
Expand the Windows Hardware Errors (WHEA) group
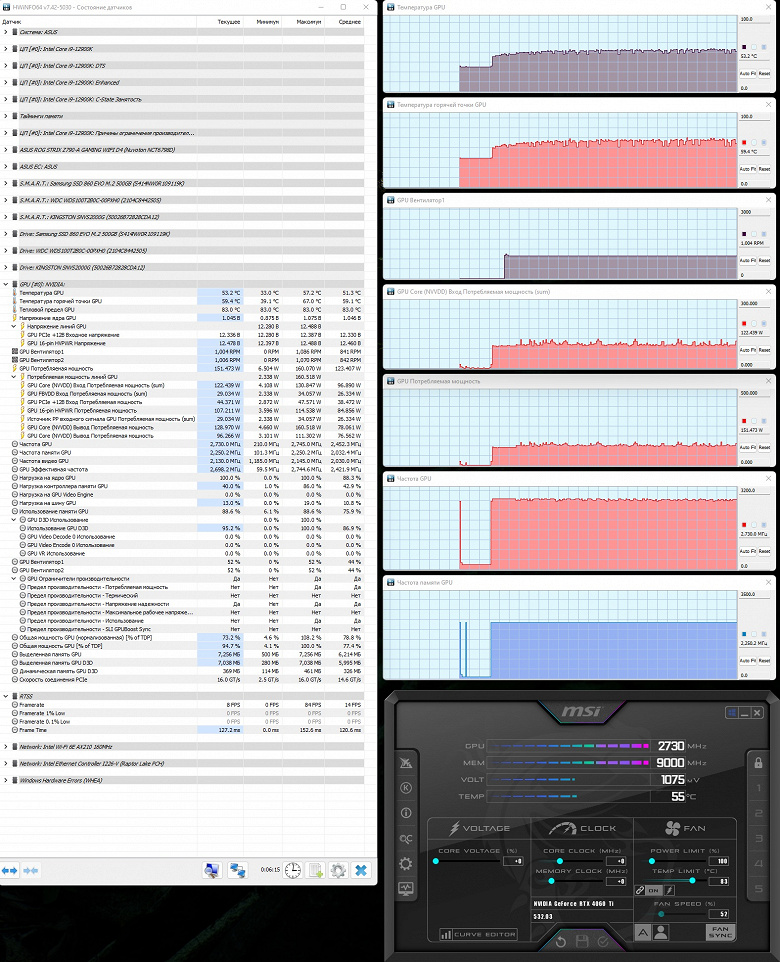point(6,780)
